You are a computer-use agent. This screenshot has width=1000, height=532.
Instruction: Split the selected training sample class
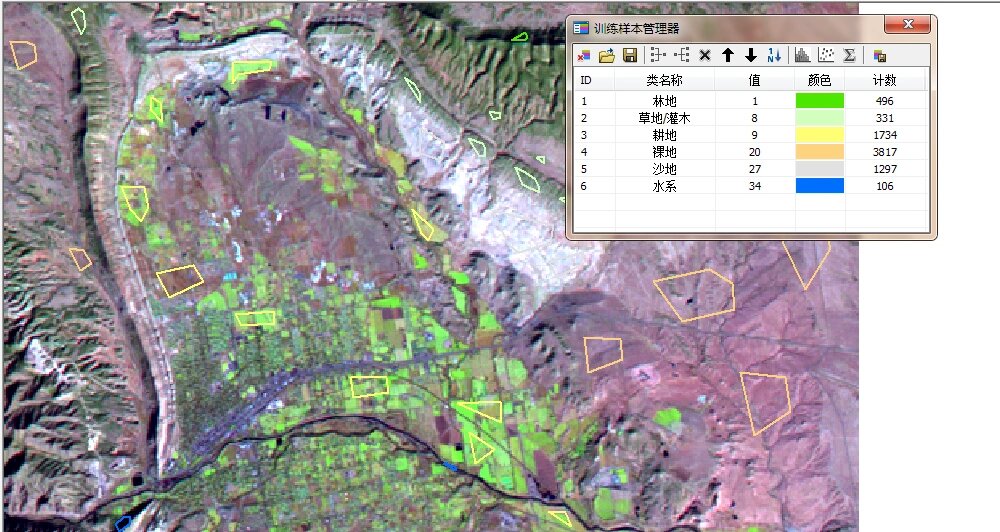681,55
